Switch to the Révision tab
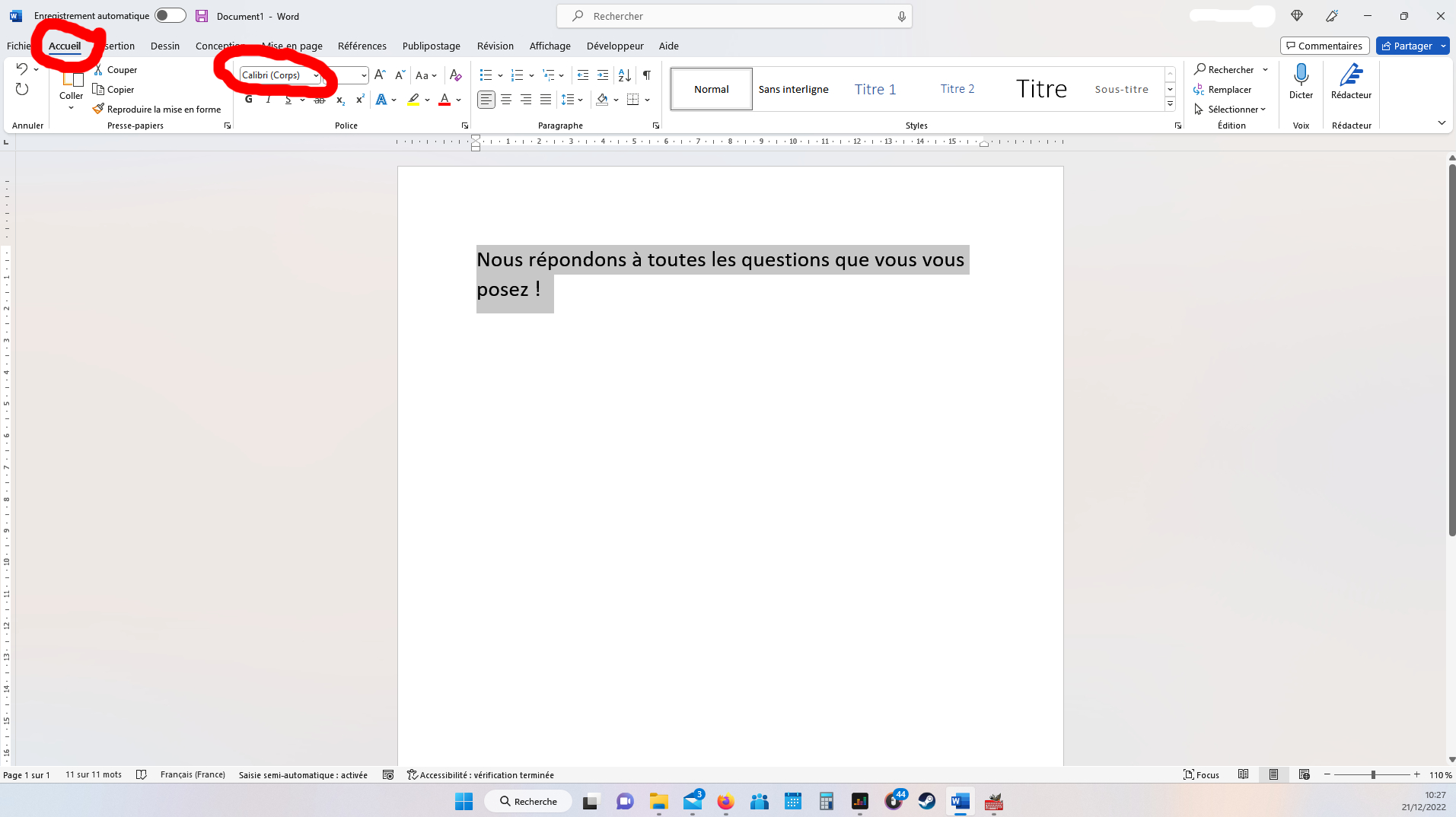The height and width of the screenshot is (817, 1456). pos(495,46)
